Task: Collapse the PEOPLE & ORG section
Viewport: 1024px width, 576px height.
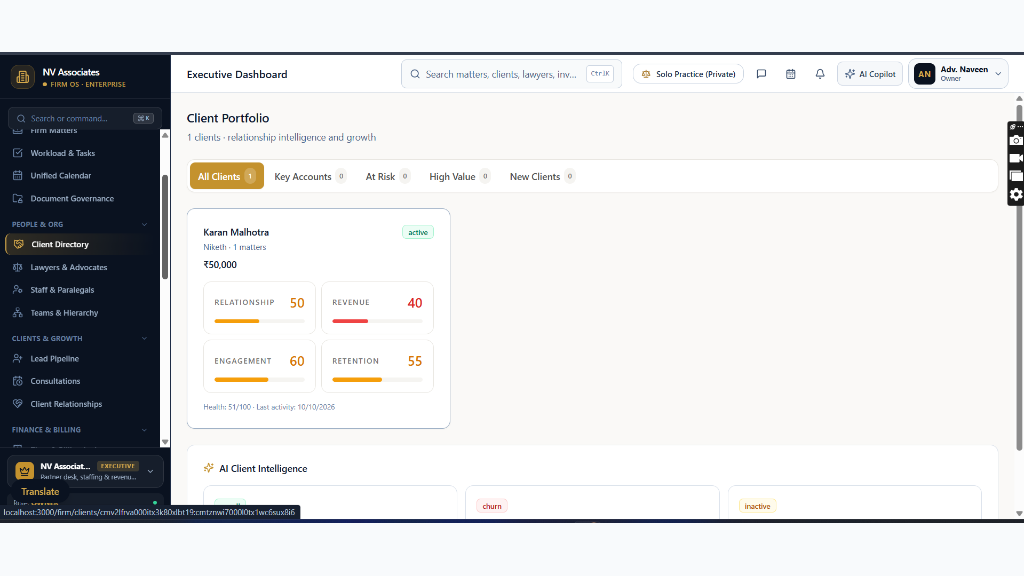Action: (144, 224)
